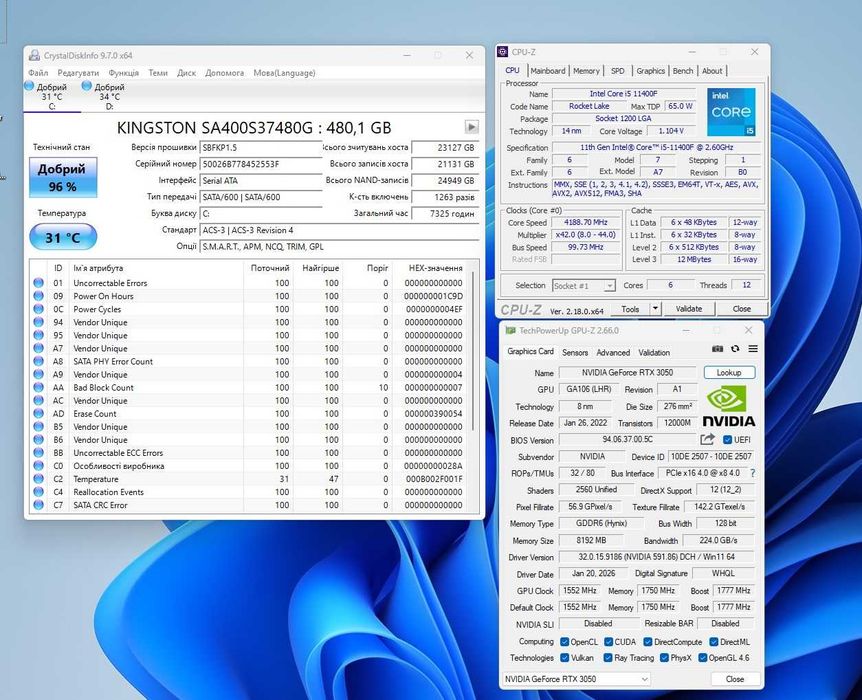This screenshot has height=700, width=862.
Task: Open the Диск menu in CrystalDiskInfo
Action: click(186, 73)
